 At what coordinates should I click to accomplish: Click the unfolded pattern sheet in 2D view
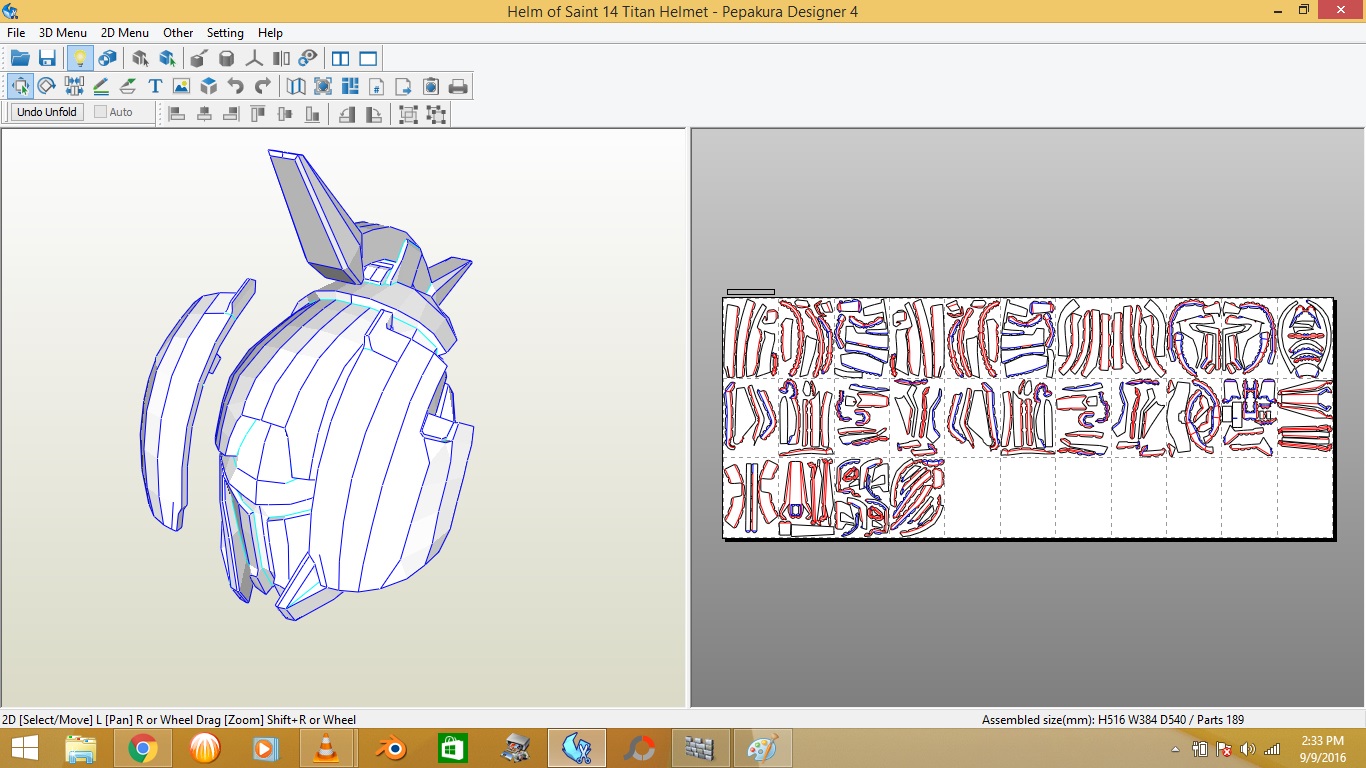pos(1028,418)
